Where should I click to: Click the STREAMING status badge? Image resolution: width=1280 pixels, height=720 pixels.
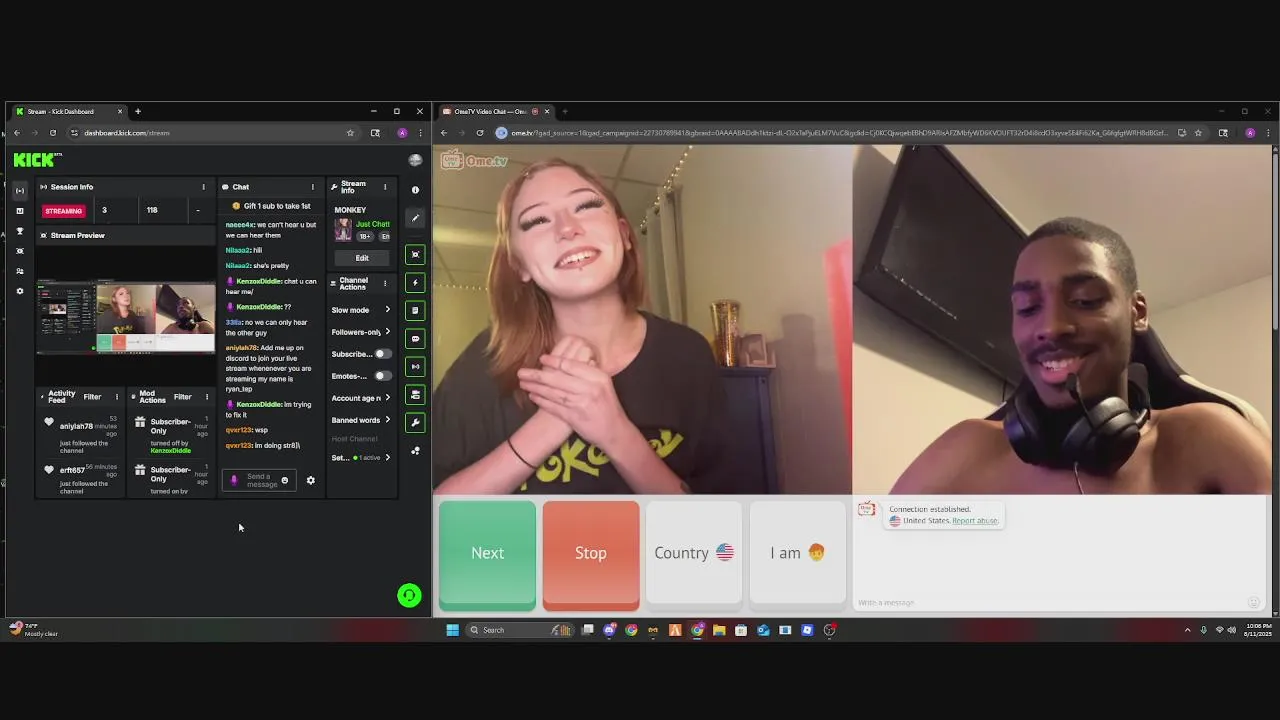63,211
